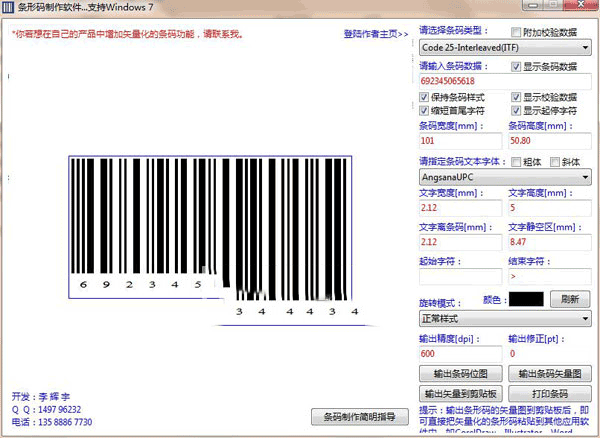600x438 pixels.
Task: Open the AngsanaUPC font dropdown
Action: [x=505, y=177]
